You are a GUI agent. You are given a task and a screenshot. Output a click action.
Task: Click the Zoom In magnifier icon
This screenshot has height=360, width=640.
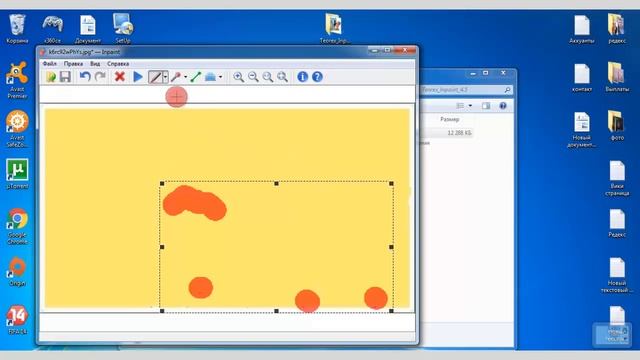pyautogui.click(x=239, y=77)
